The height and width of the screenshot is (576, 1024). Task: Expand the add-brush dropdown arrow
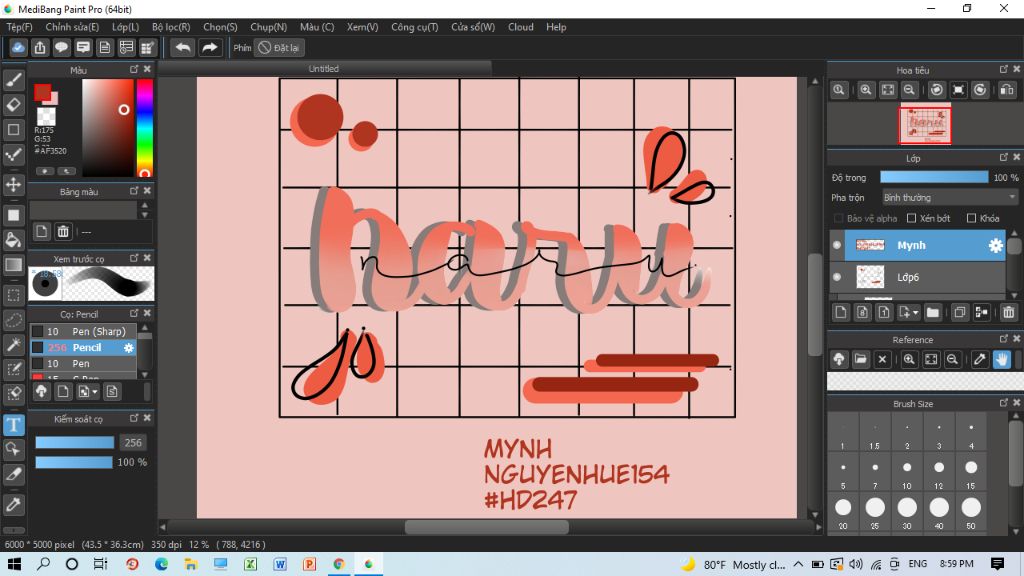click(x=95, y=392)
